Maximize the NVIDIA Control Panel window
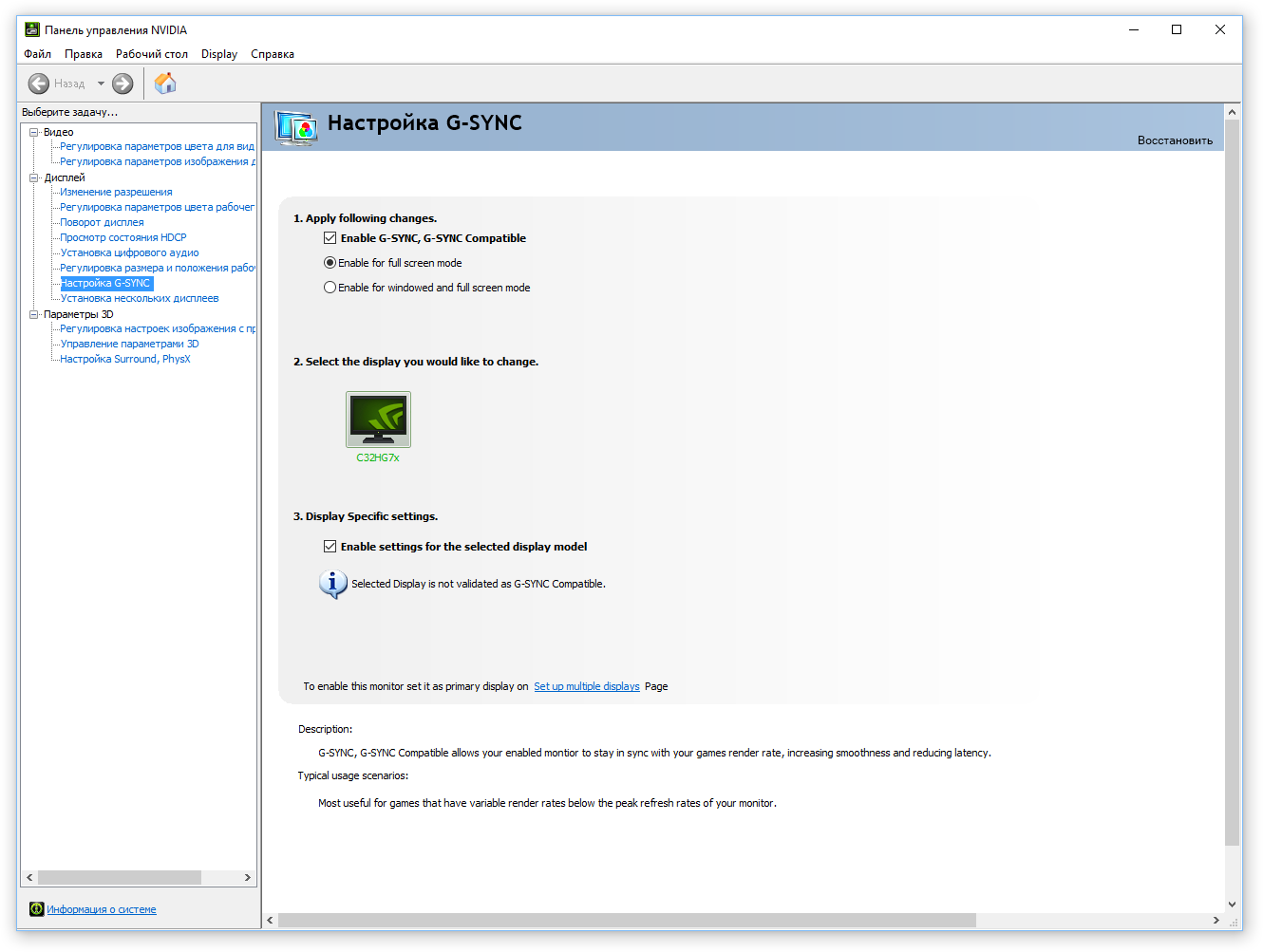The image size is (1263, 952). coord(1177,29)
